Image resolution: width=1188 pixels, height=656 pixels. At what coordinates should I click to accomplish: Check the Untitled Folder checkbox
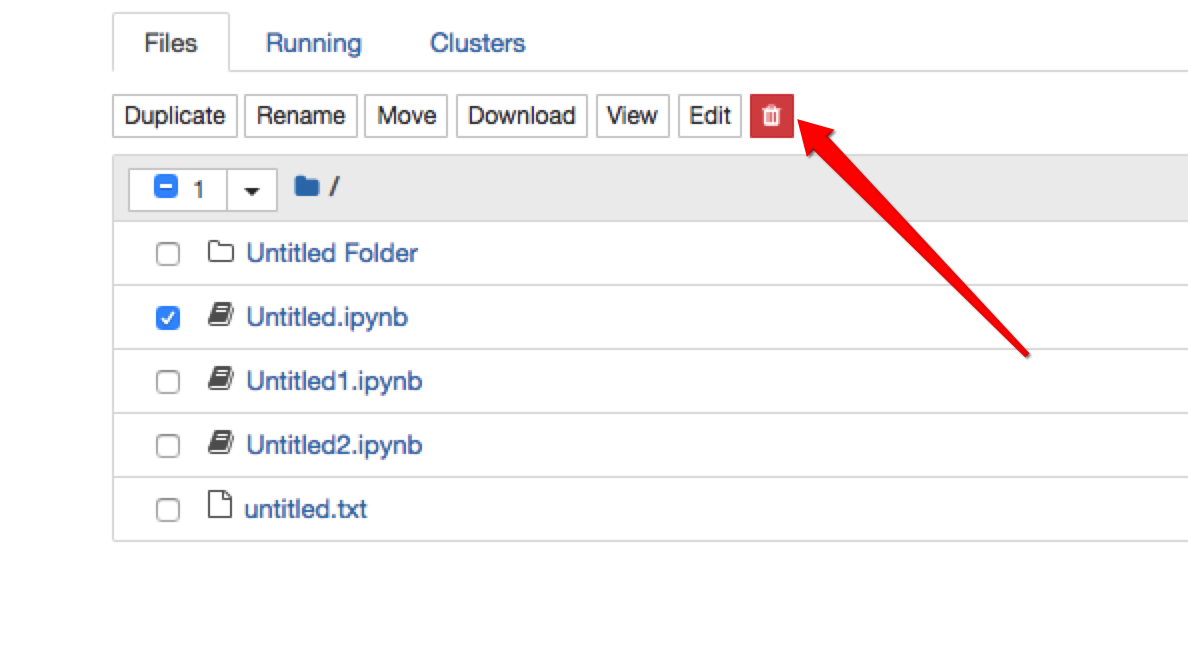[168, 253]
